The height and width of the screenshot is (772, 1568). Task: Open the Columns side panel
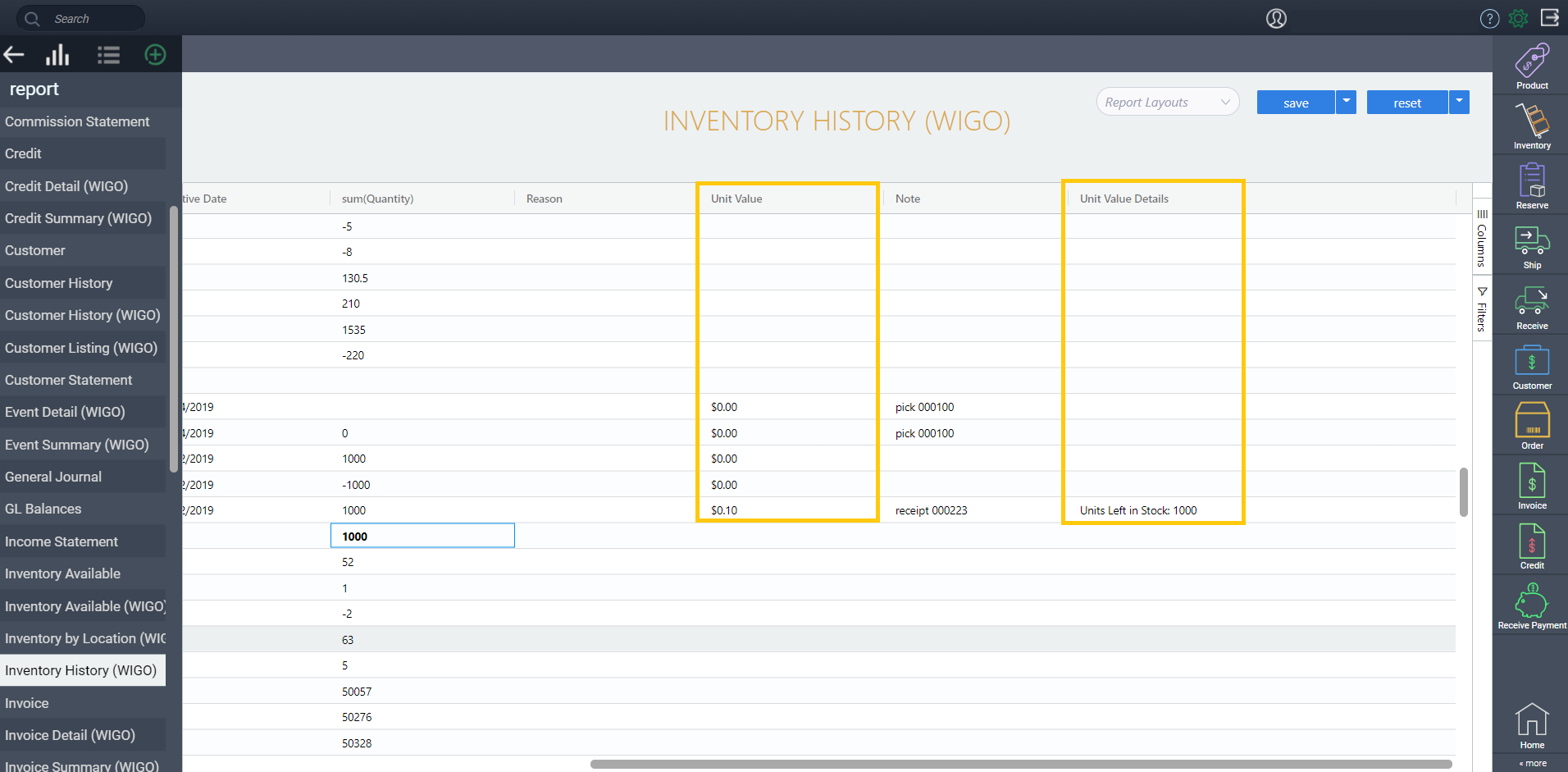[x=1482, y=238]
